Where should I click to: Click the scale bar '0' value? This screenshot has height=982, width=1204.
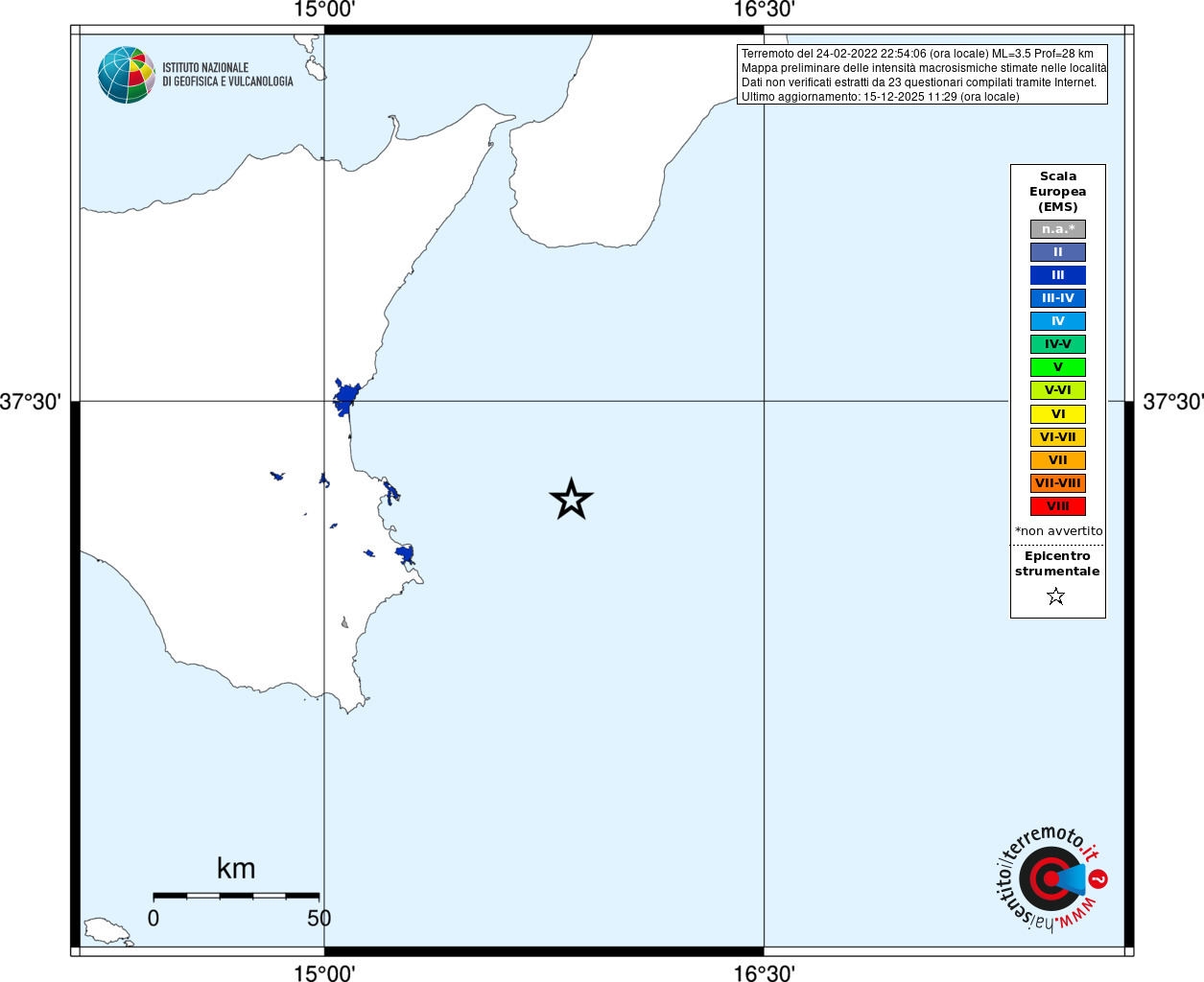point(153,918)
